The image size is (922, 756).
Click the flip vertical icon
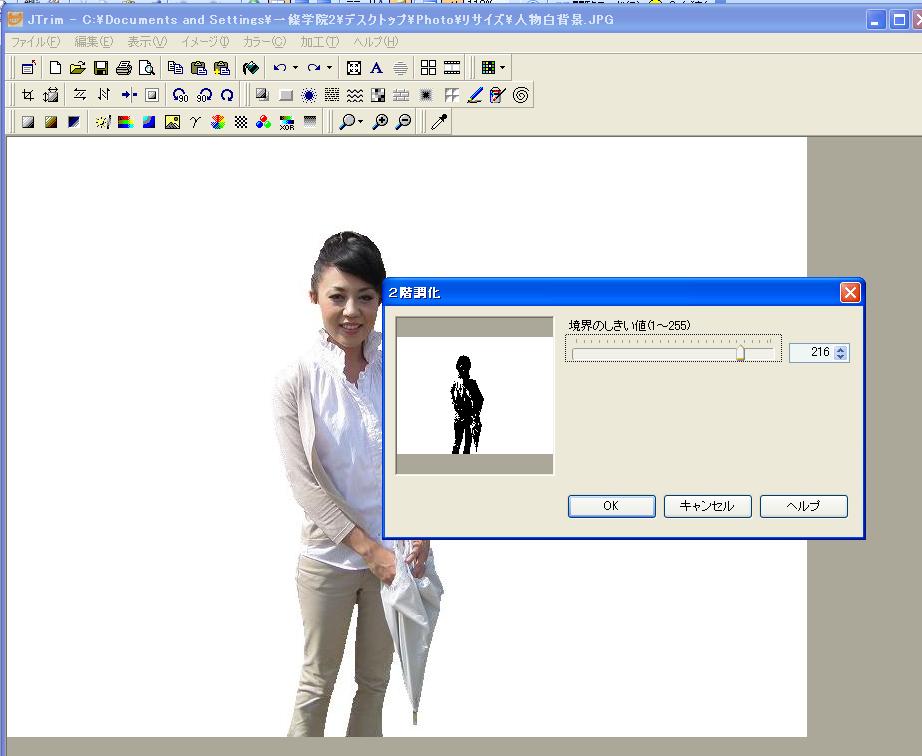pos(104,95)
